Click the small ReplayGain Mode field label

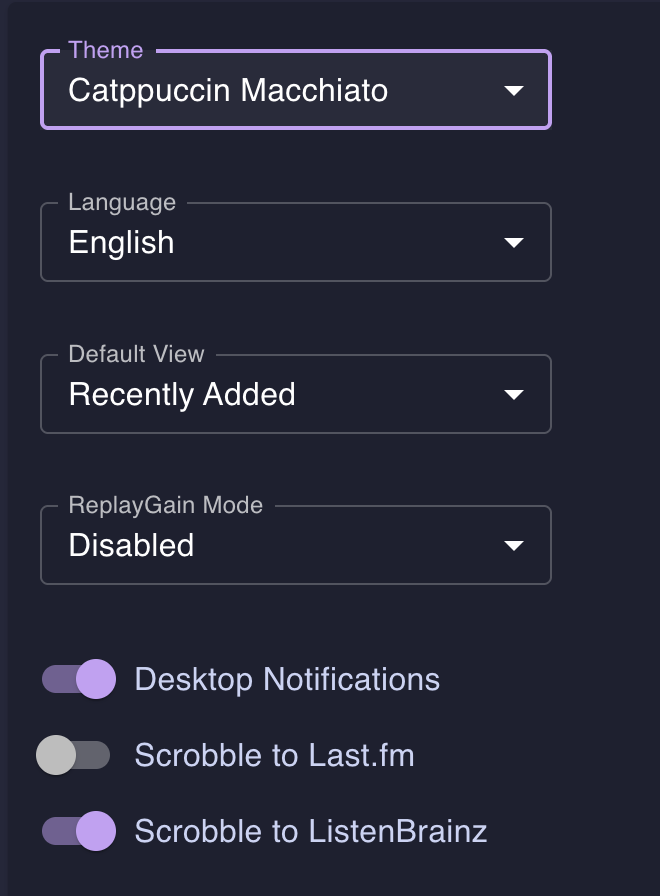[166, 505]
